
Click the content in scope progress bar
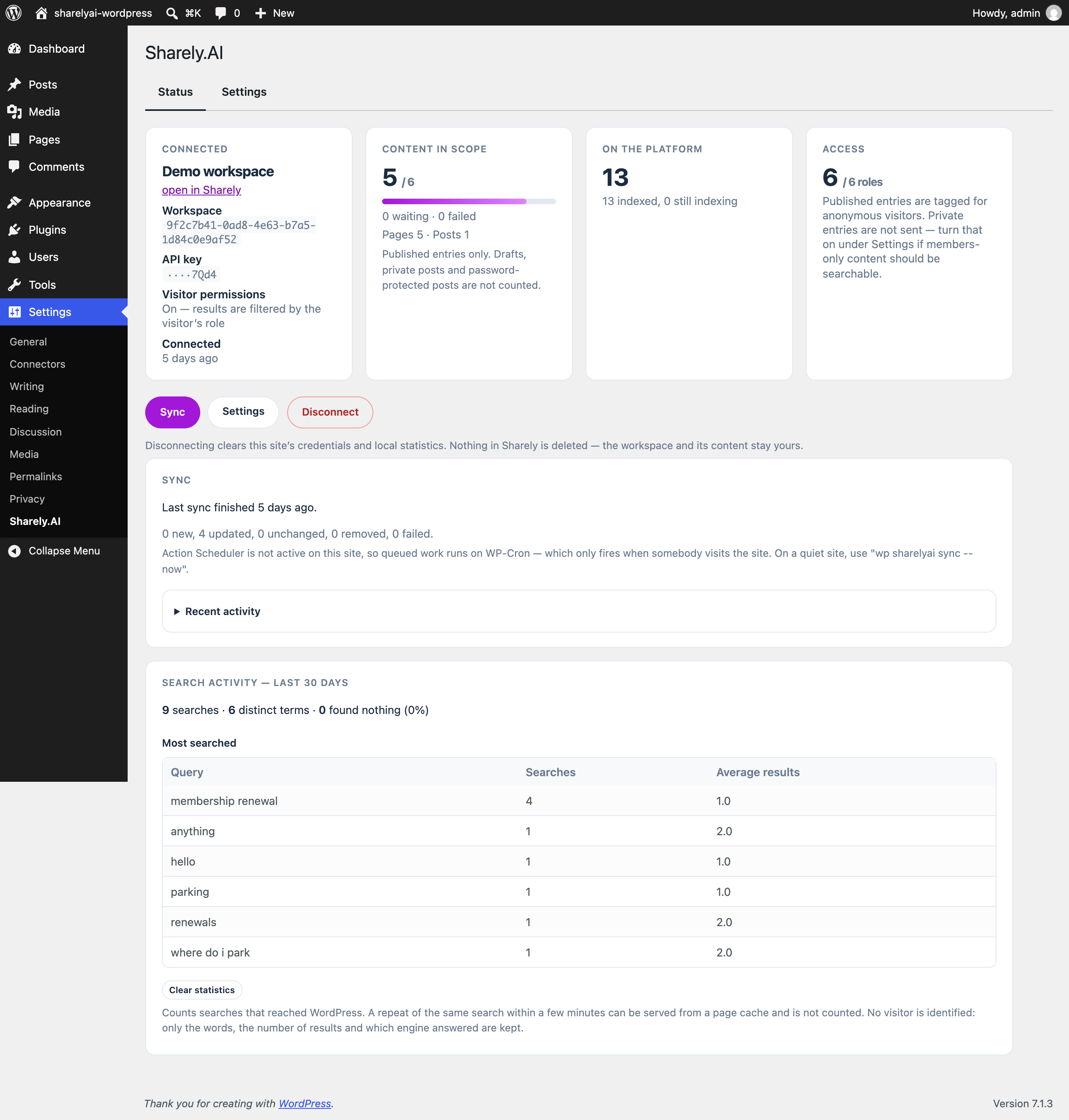(x=468, y=201)
